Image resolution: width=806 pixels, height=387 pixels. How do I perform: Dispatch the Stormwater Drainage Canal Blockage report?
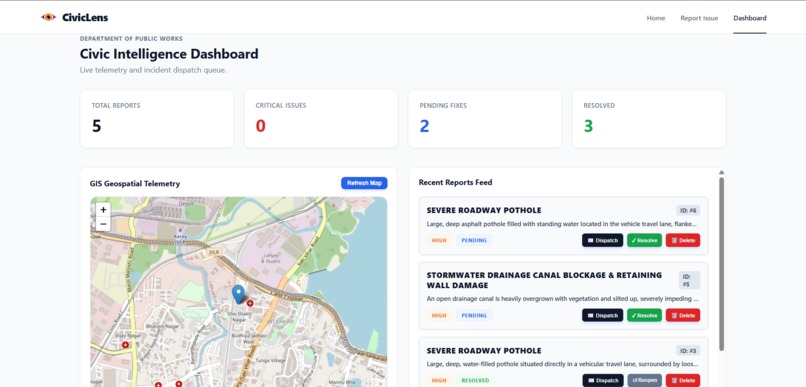602,315
